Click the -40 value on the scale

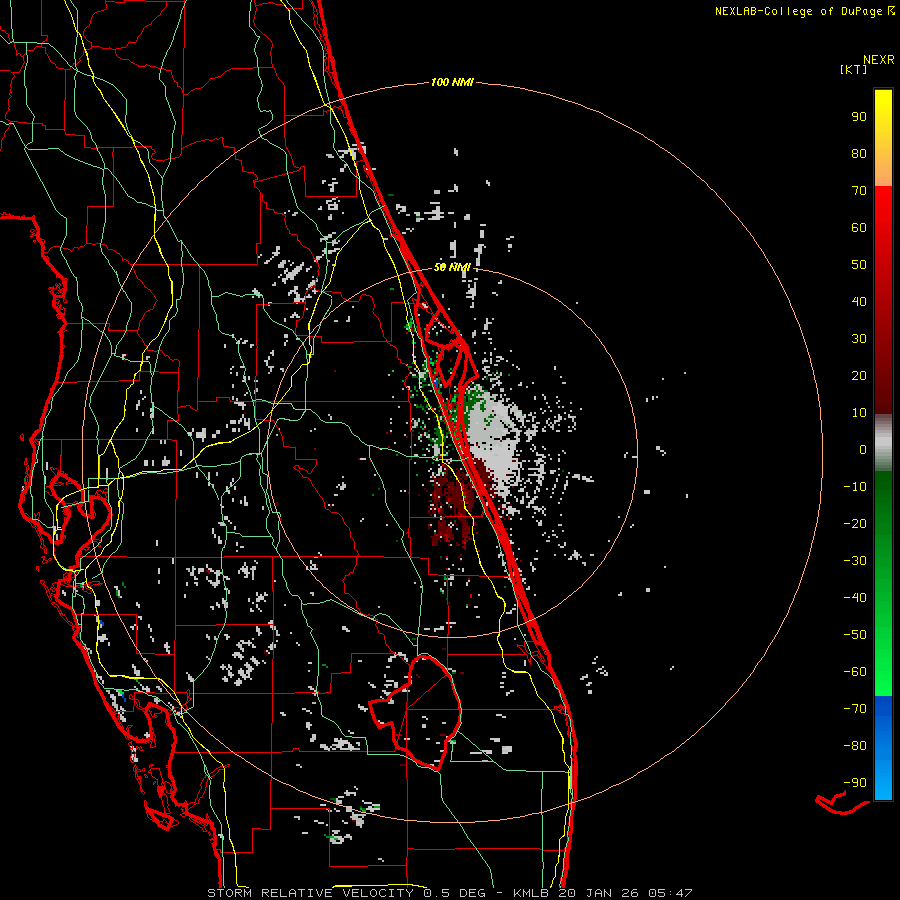(855, 598)
